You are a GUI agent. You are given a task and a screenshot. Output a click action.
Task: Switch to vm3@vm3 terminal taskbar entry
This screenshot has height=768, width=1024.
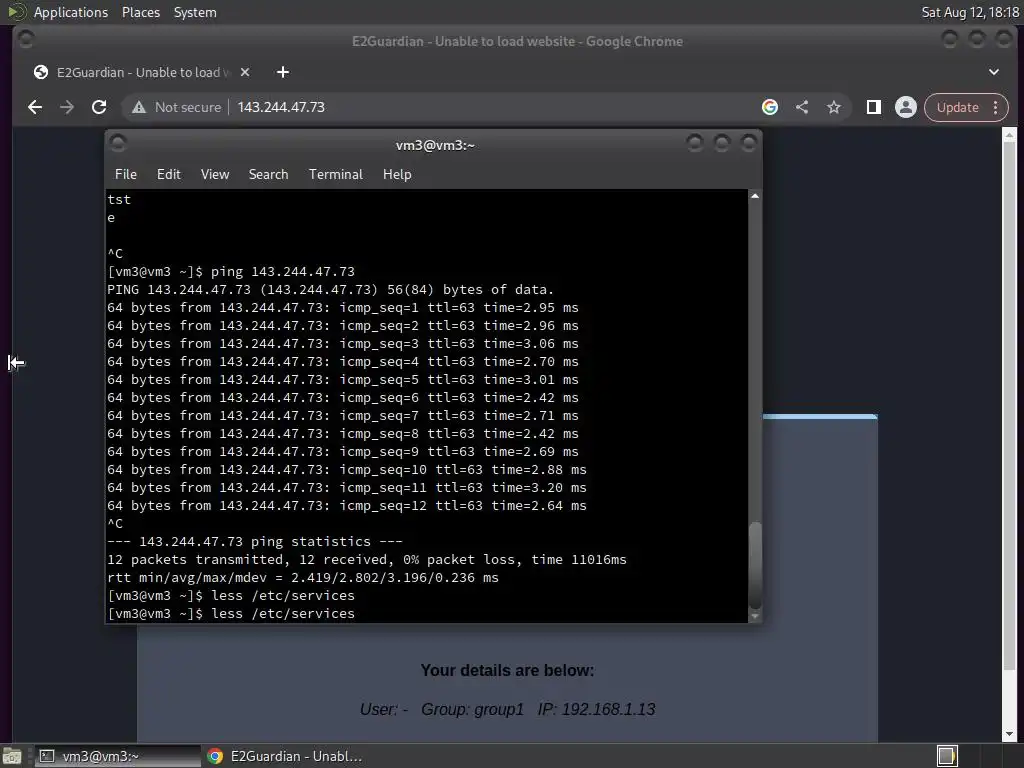[x=116, y=756]
